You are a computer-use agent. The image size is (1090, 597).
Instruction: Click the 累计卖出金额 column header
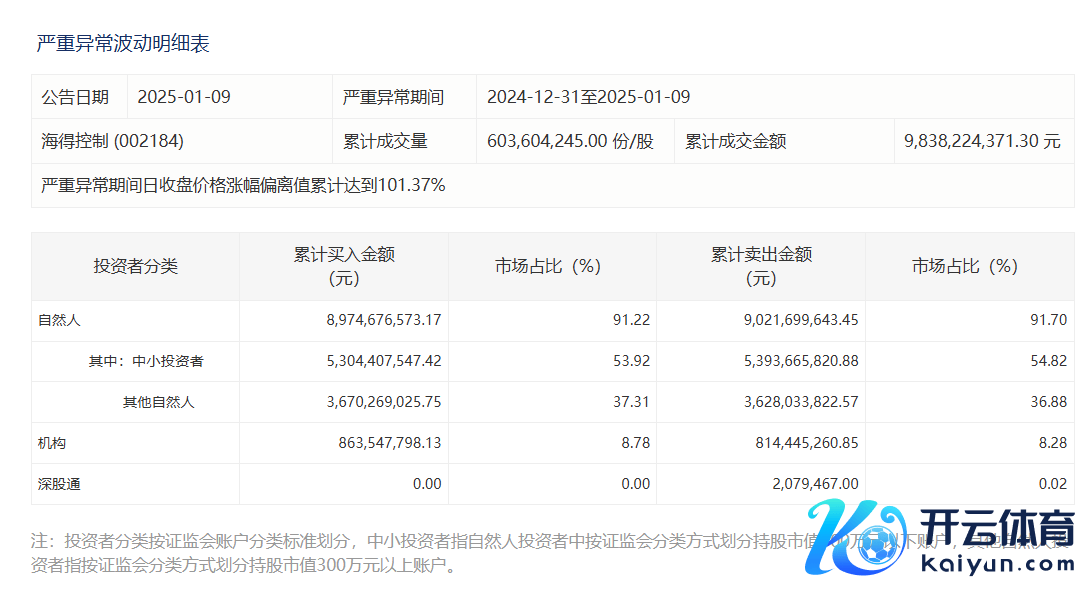pyautogui.click(x=761, y=266)
